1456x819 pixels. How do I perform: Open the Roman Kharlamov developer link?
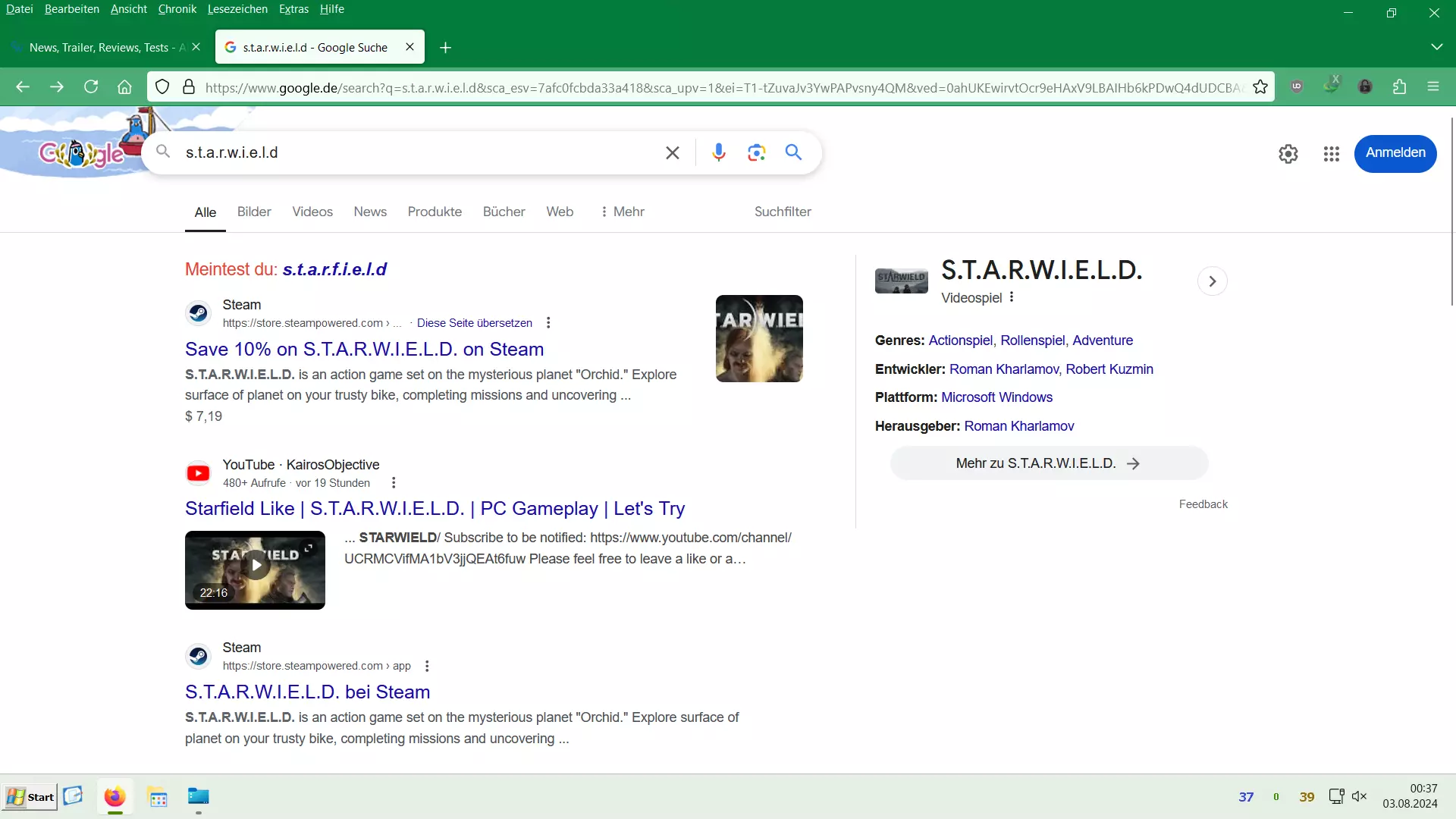tap(1004, 369)
